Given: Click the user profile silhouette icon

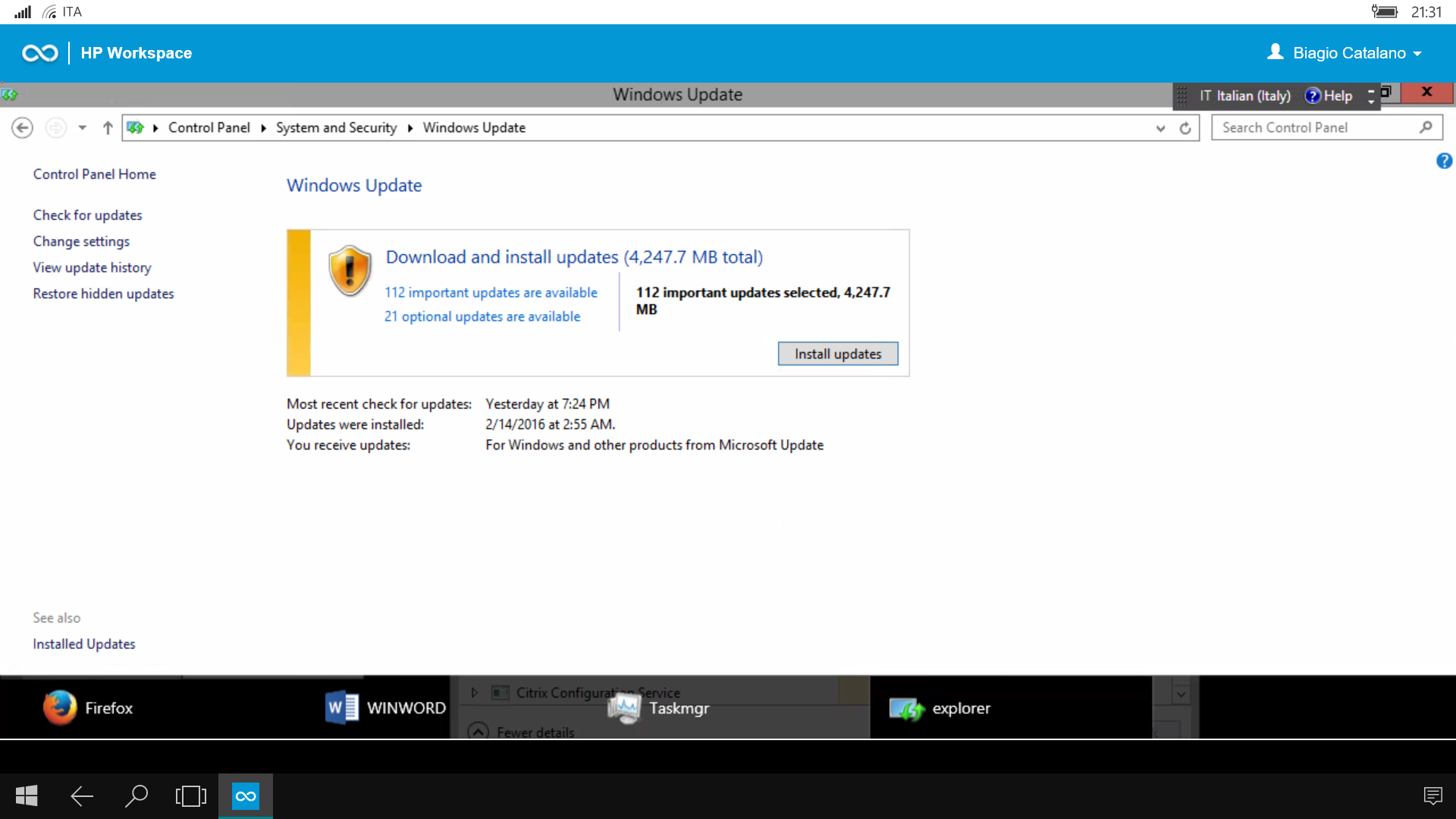Looking at the screenshot, I should [x=1276, y=52].
